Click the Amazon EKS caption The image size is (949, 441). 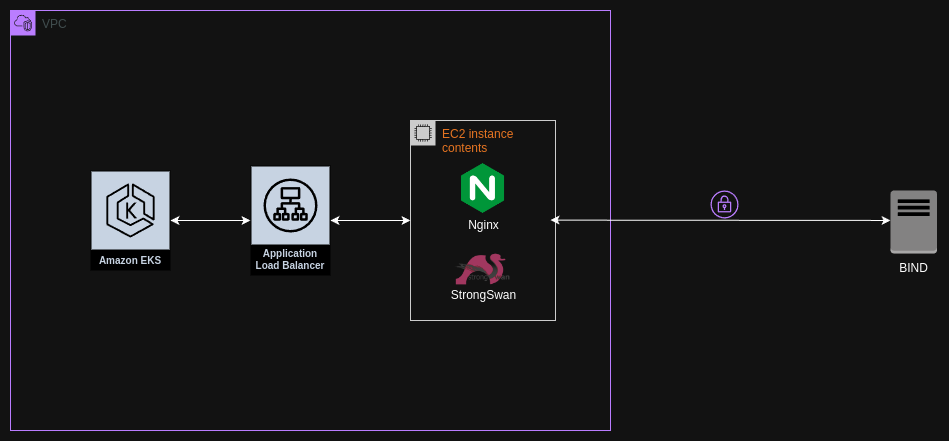pos(130,260)
